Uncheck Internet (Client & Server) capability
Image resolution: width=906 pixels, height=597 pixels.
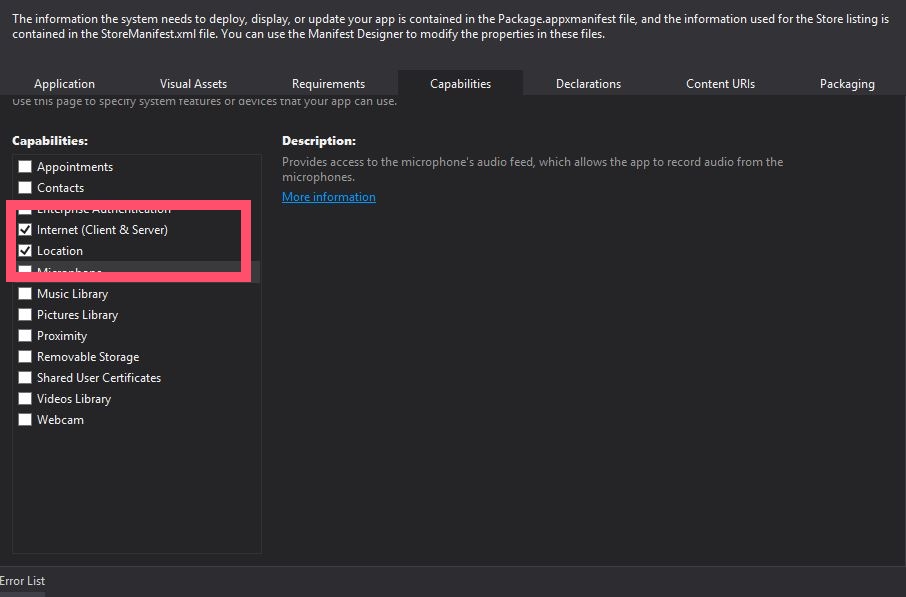coord(26,230)
